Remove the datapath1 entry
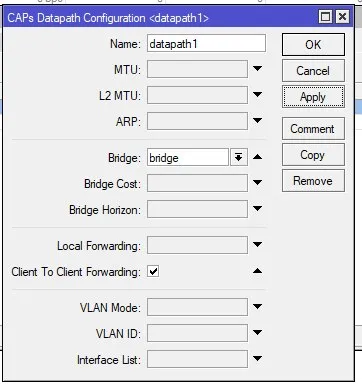The image size is (362, 386). tap(313, 181)
